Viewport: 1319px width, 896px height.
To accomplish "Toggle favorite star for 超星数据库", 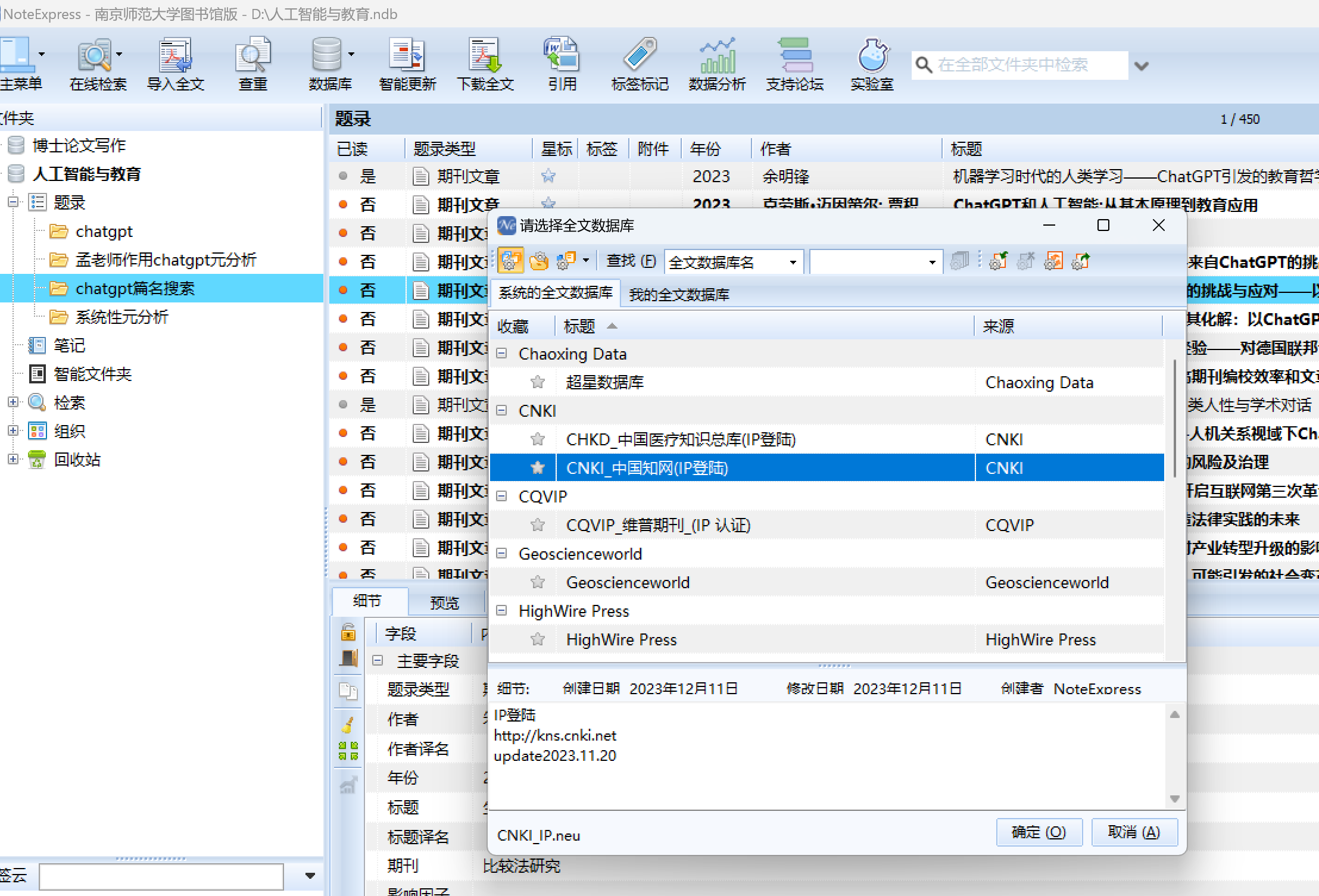I will coord(538,382).
